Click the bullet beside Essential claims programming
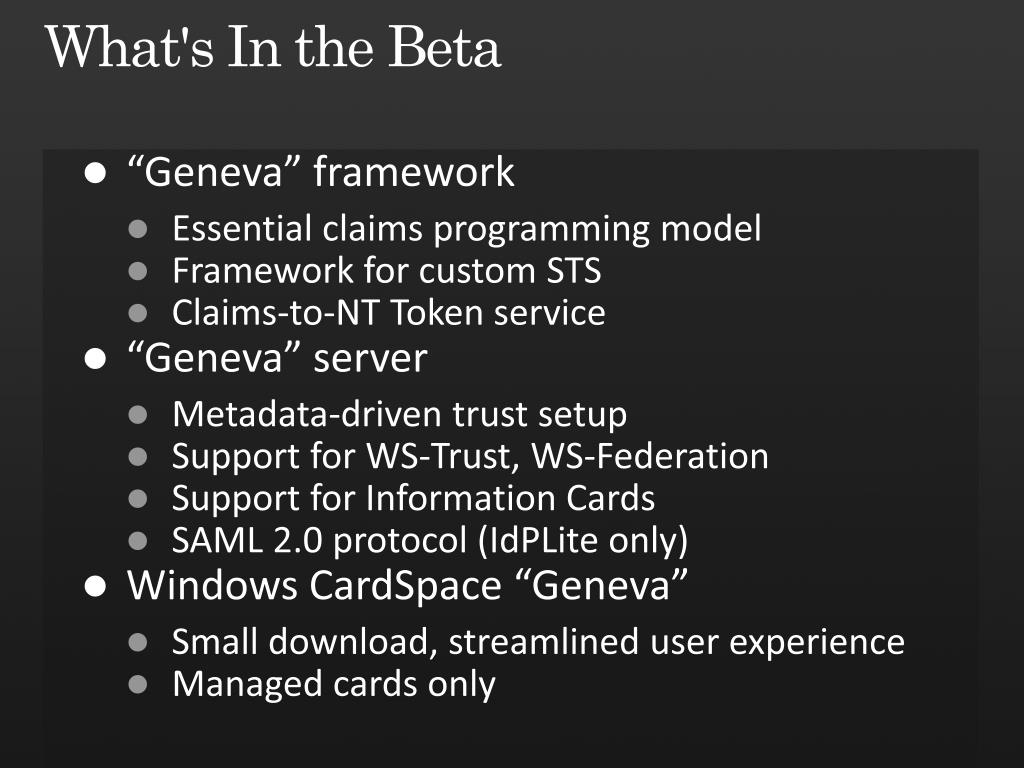Viewport: 1024px width, 768px height. tap(138, 229)
